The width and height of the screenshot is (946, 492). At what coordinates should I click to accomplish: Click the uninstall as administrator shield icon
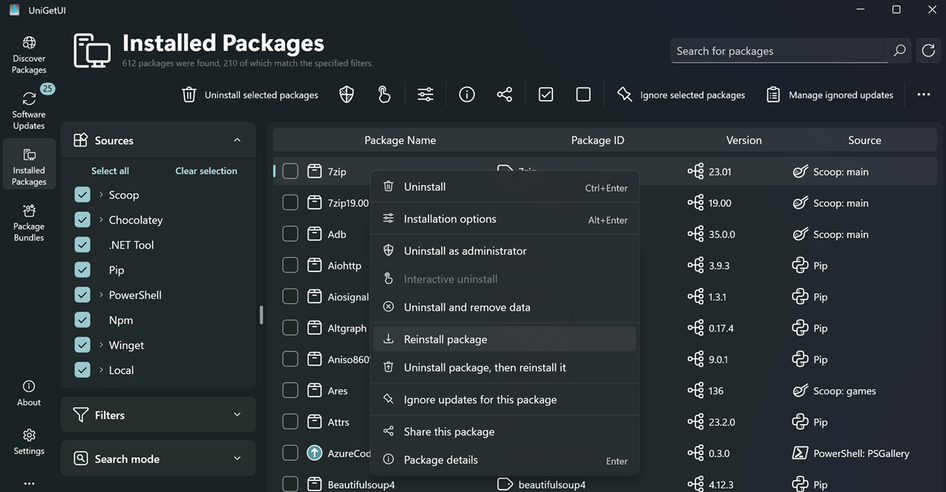tap(346, 95)
